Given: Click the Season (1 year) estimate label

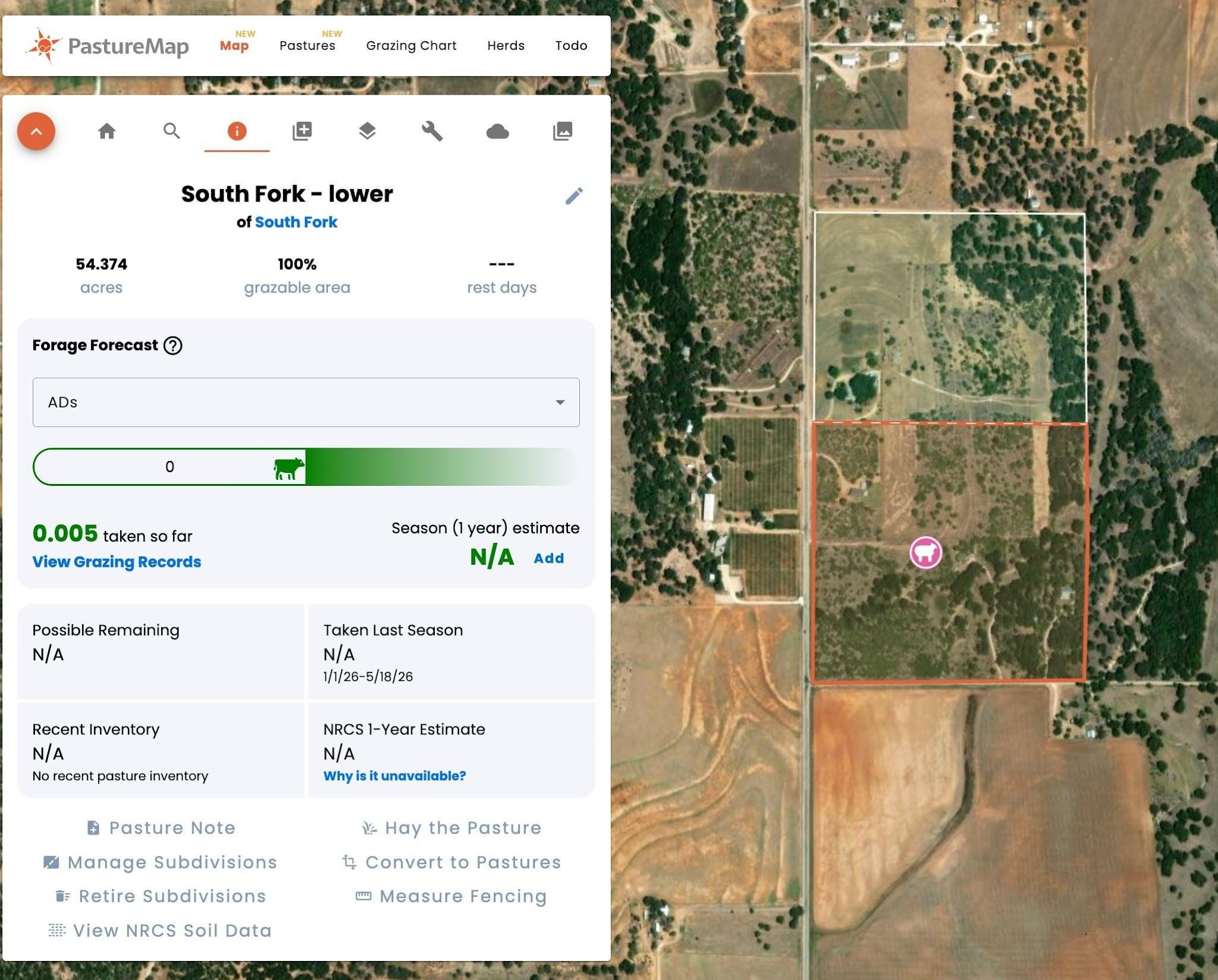Looking at the screenshot, I should coord(485,528).
